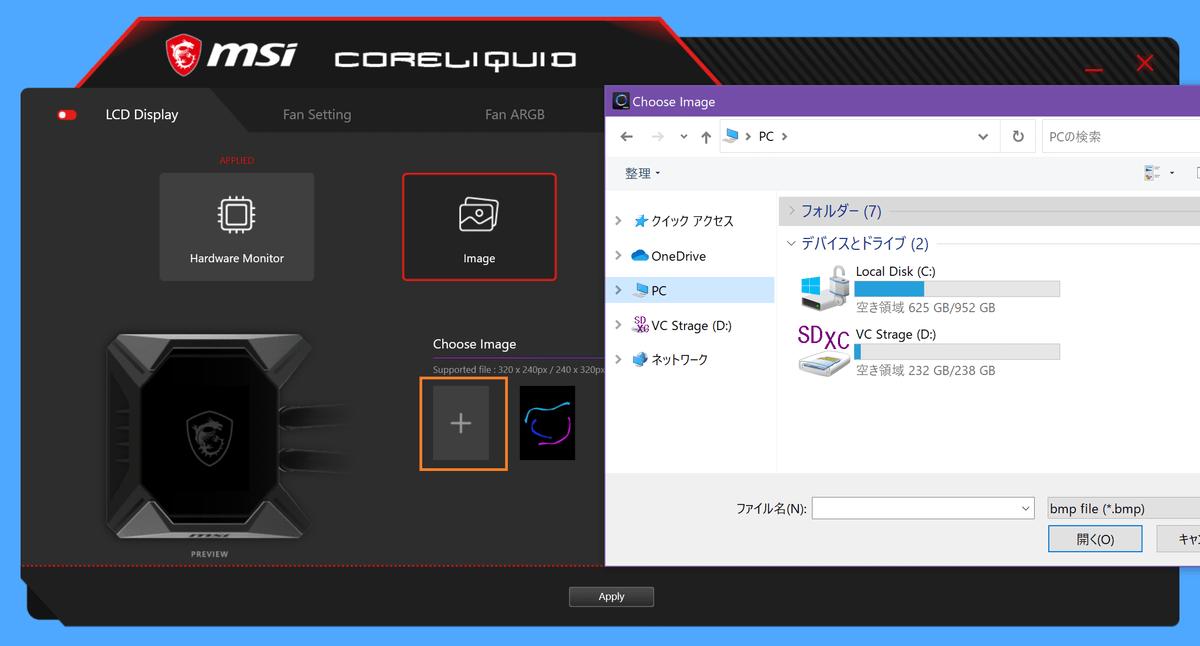Close the MSI CoreLiquid window

(1145, 64)
